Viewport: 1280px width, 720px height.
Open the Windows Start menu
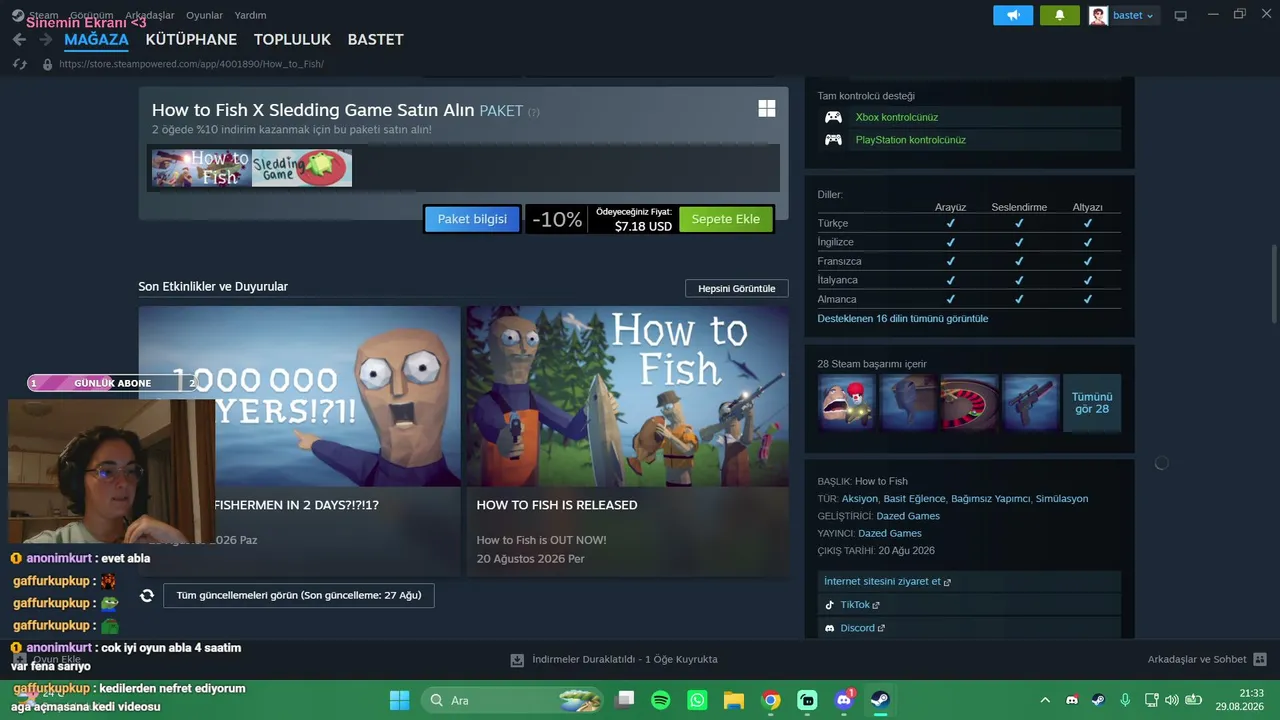[x=399, y=700]
